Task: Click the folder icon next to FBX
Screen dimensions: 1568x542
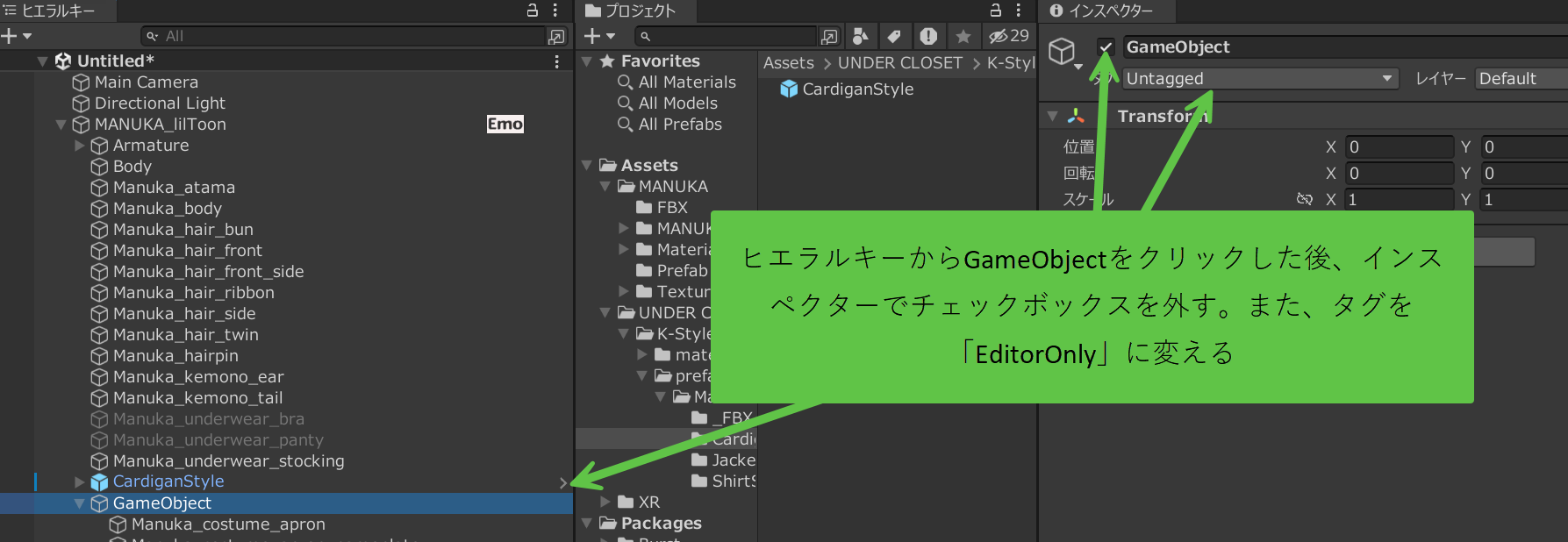Action: click(x=645, y=208)
